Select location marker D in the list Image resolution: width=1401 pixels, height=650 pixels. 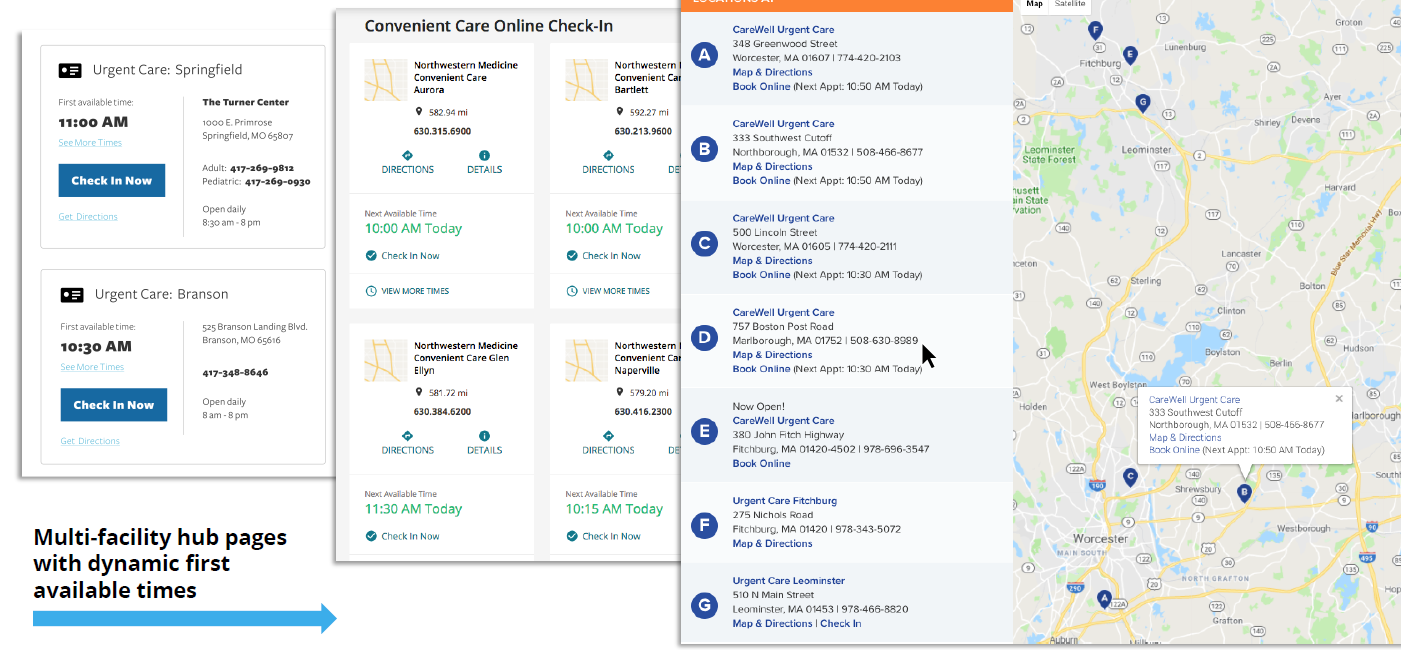(x=705, y=338)
